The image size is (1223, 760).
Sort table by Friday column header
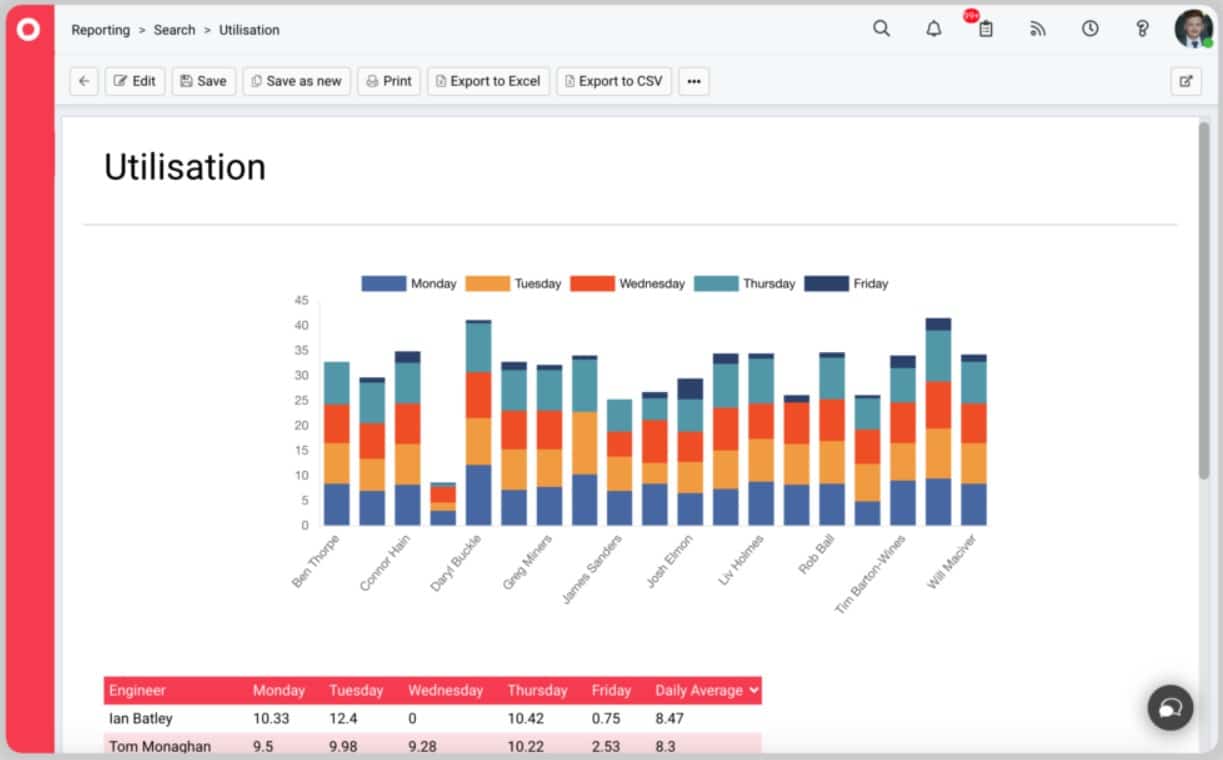click(611, 690)
